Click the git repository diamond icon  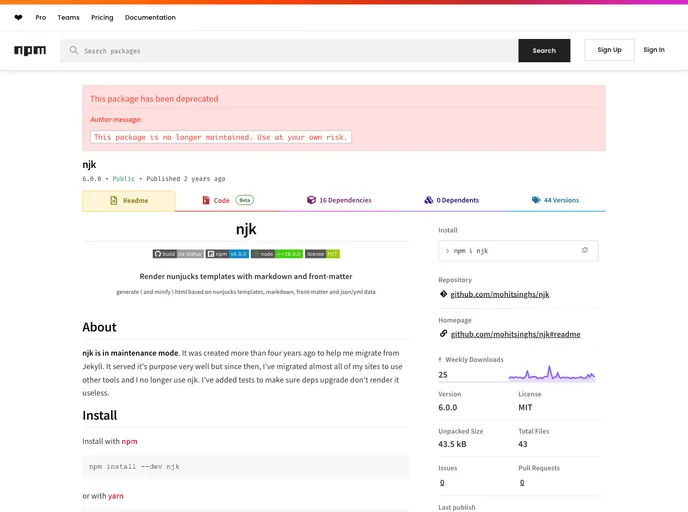[443, 294]
